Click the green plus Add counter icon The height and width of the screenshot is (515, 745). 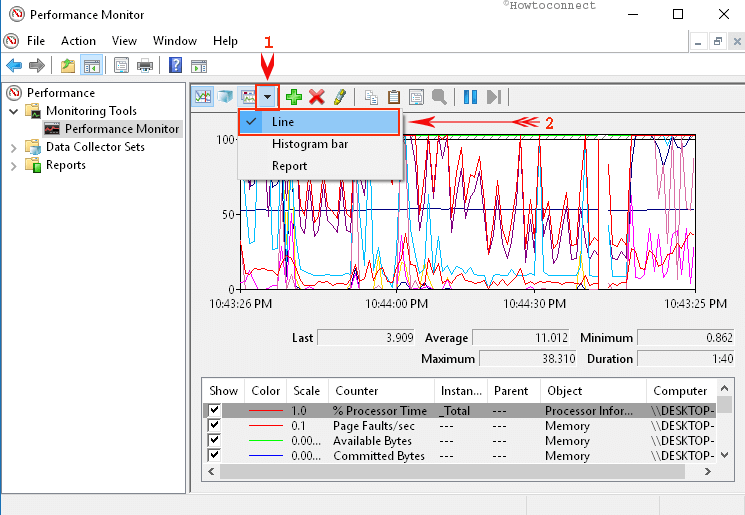[x=294, y=97]
